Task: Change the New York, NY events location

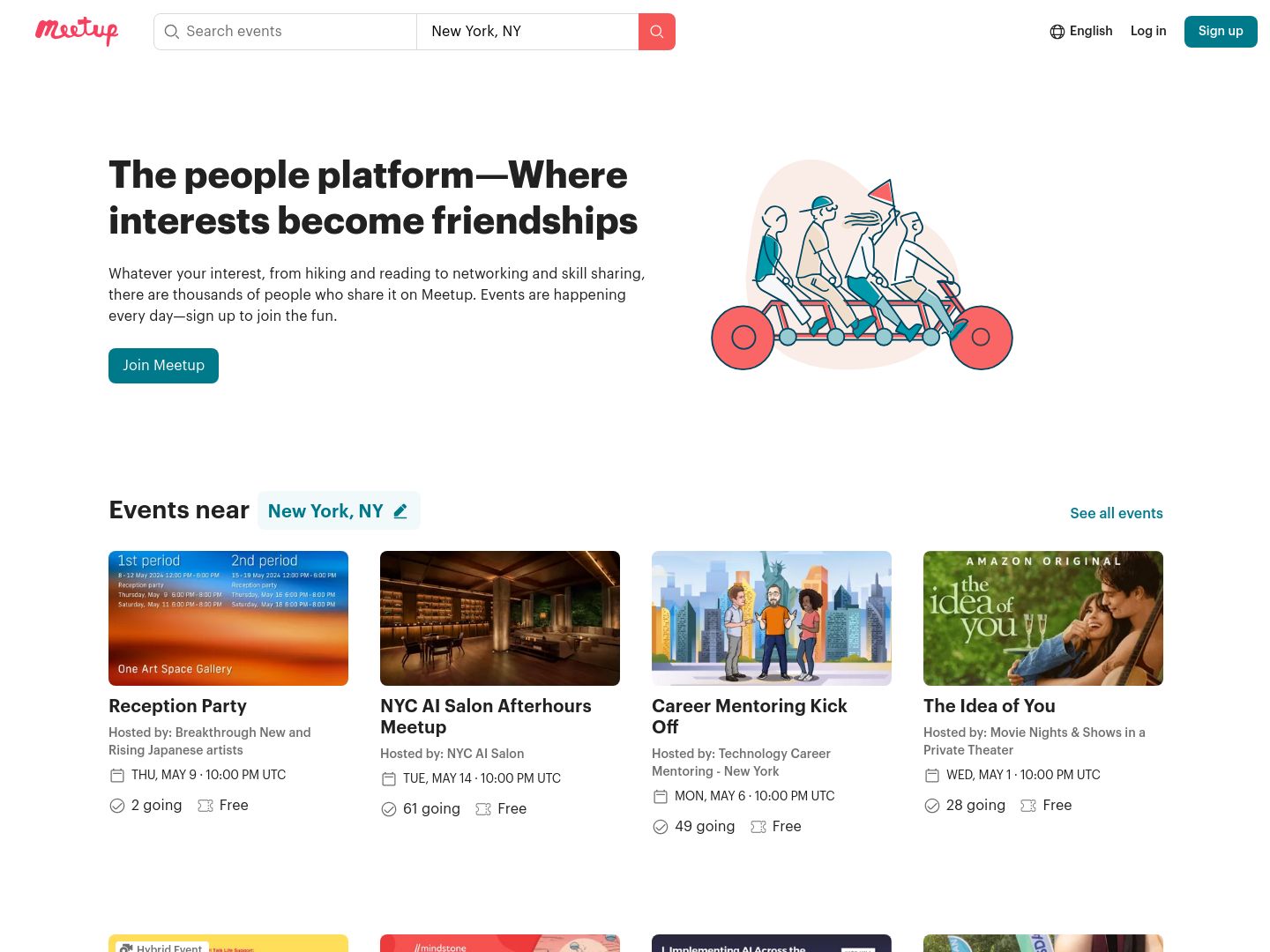Action: tap(339, 510)
